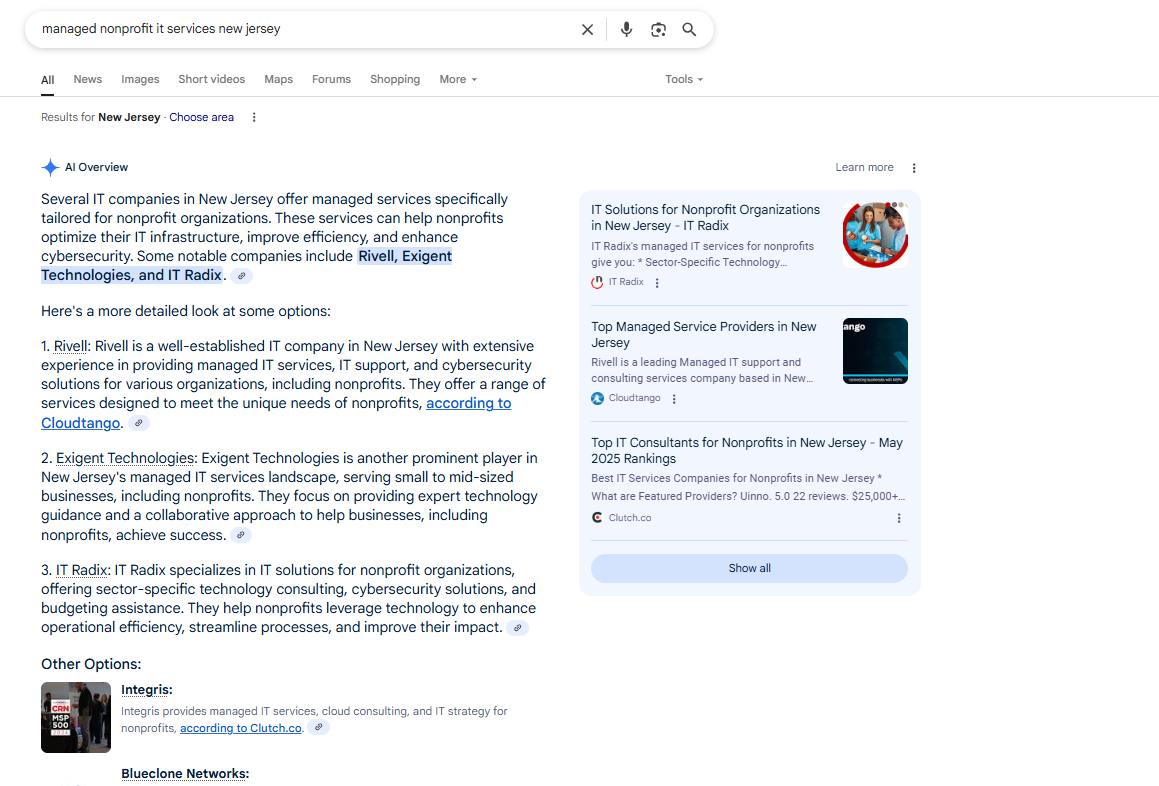Screen dimensions: 1159x786
Task: Switch to the Maps tab
Action: click(x=279, y=79)
